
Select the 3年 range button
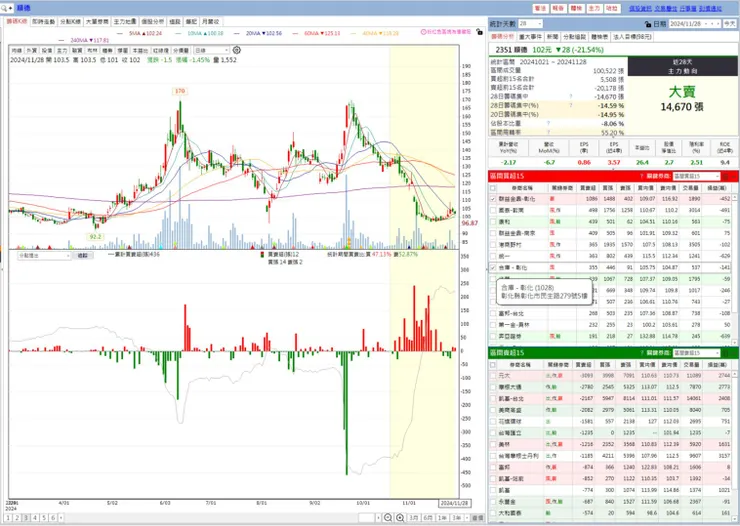pos(456,518)
